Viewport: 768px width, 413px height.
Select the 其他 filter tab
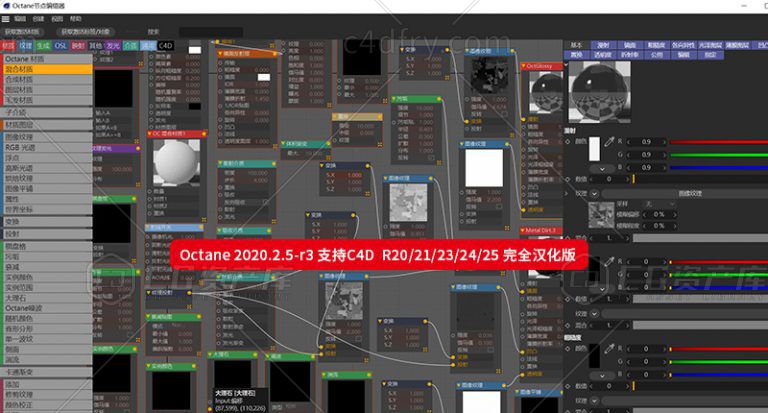(96, 46)
